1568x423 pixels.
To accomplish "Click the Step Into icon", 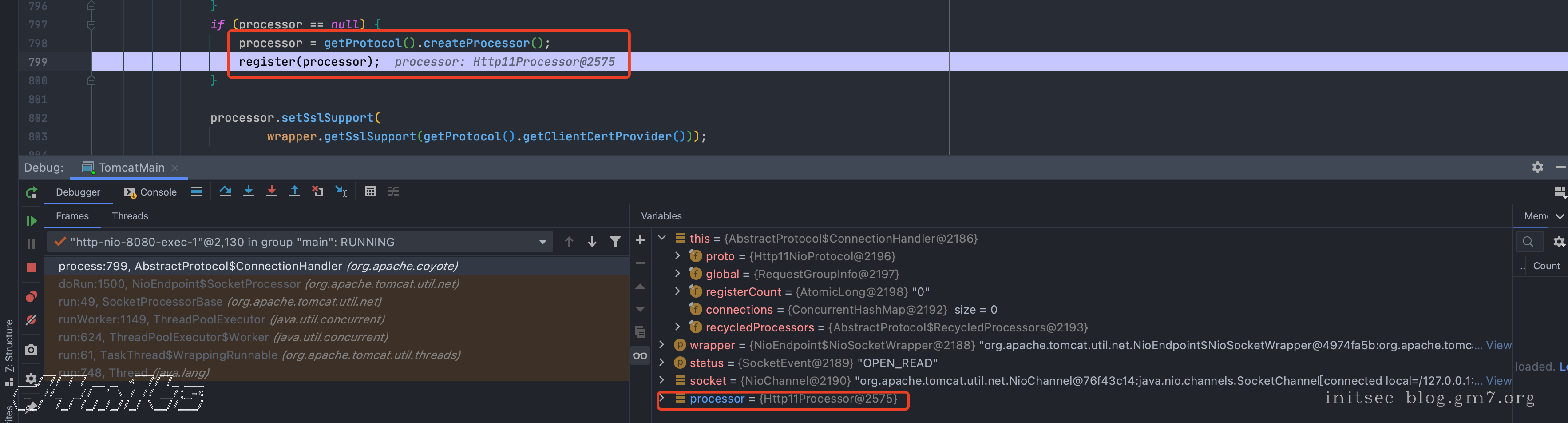I will (x=248, y=192).
